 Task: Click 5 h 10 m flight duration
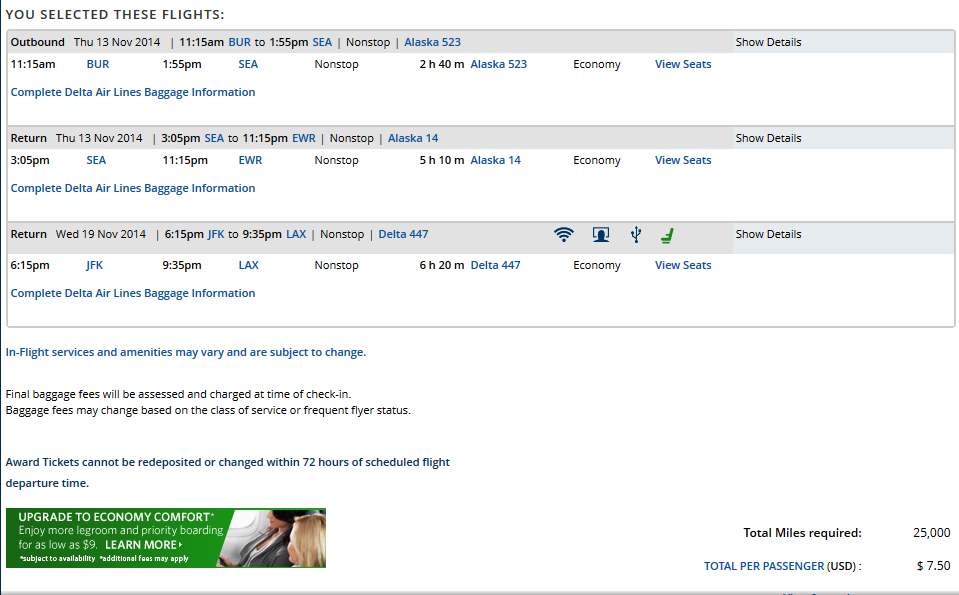click(442, 160)
